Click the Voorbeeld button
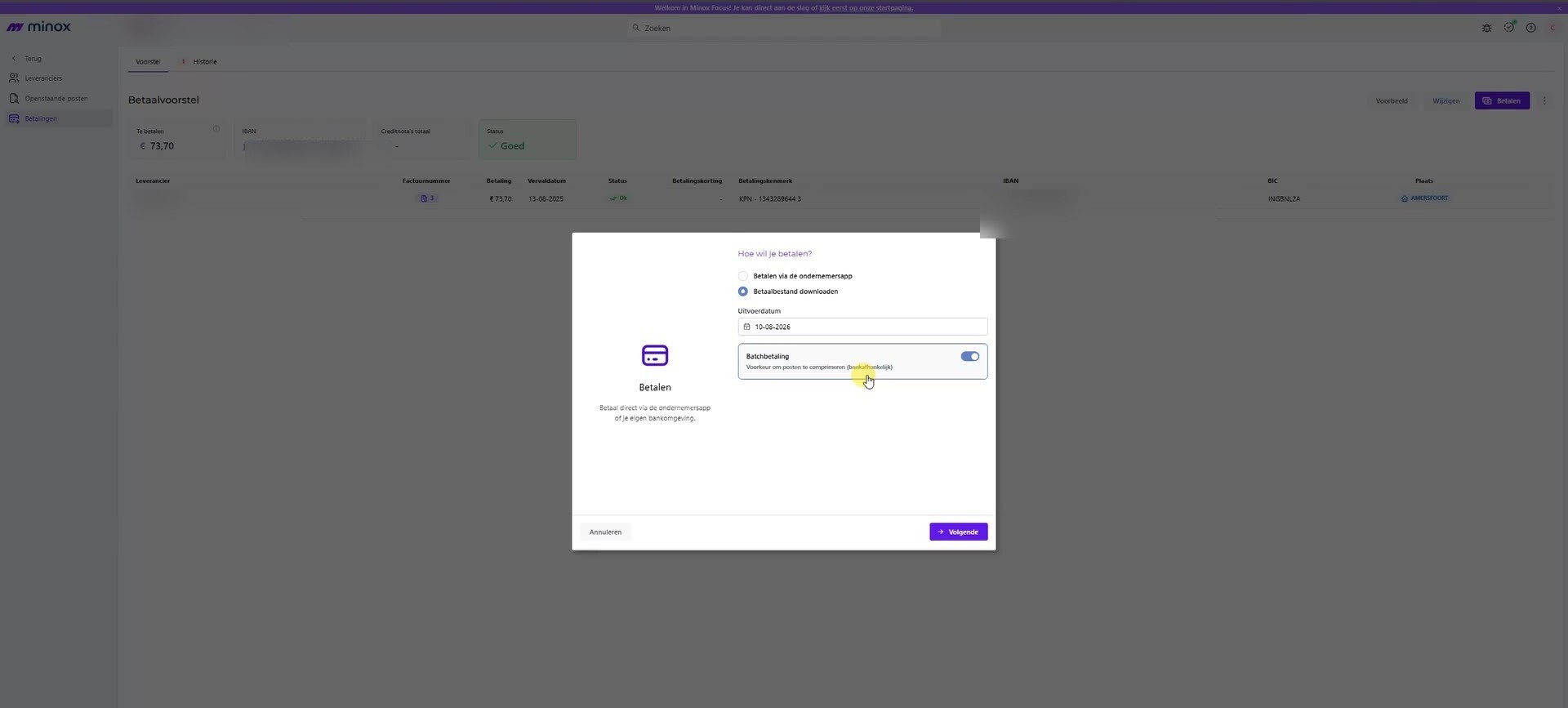 click(1391, 101)
